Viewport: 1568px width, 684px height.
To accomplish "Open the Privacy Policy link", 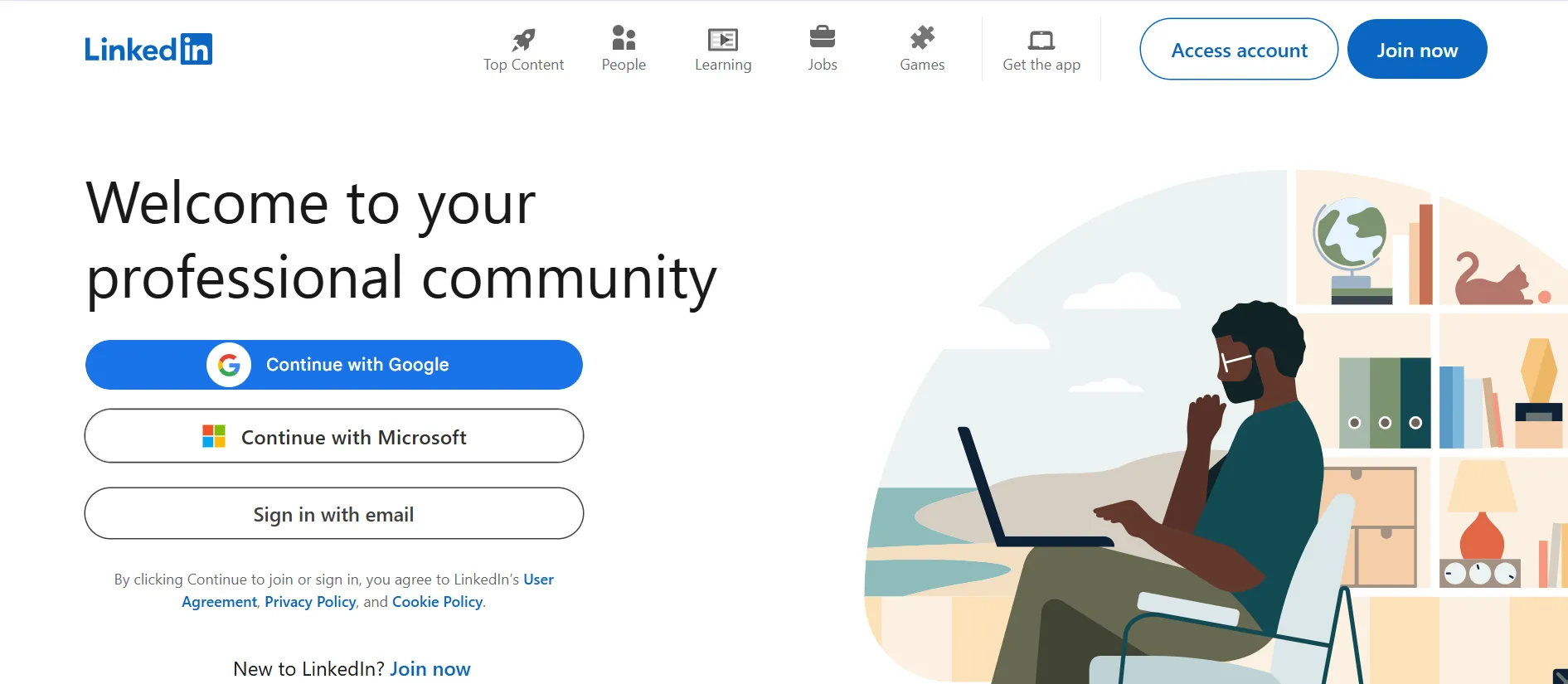I will [x=310, y=602].
